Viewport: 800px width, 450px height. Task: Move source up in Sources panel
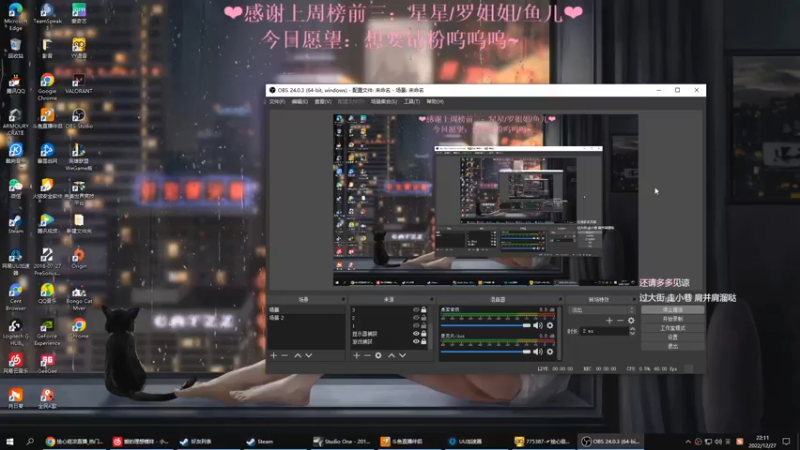pyautogui.click(x=391, y=355)
